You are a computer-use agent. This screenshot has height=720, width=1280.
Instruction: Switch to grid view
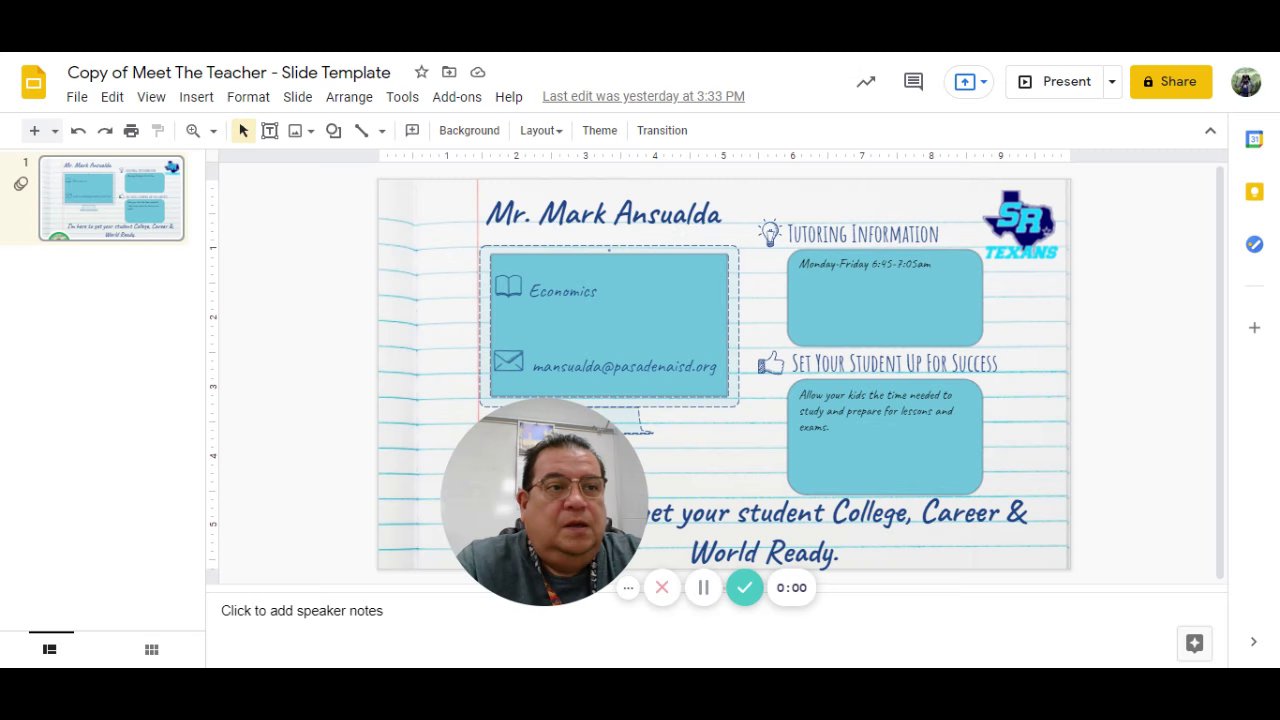(152, 650)
